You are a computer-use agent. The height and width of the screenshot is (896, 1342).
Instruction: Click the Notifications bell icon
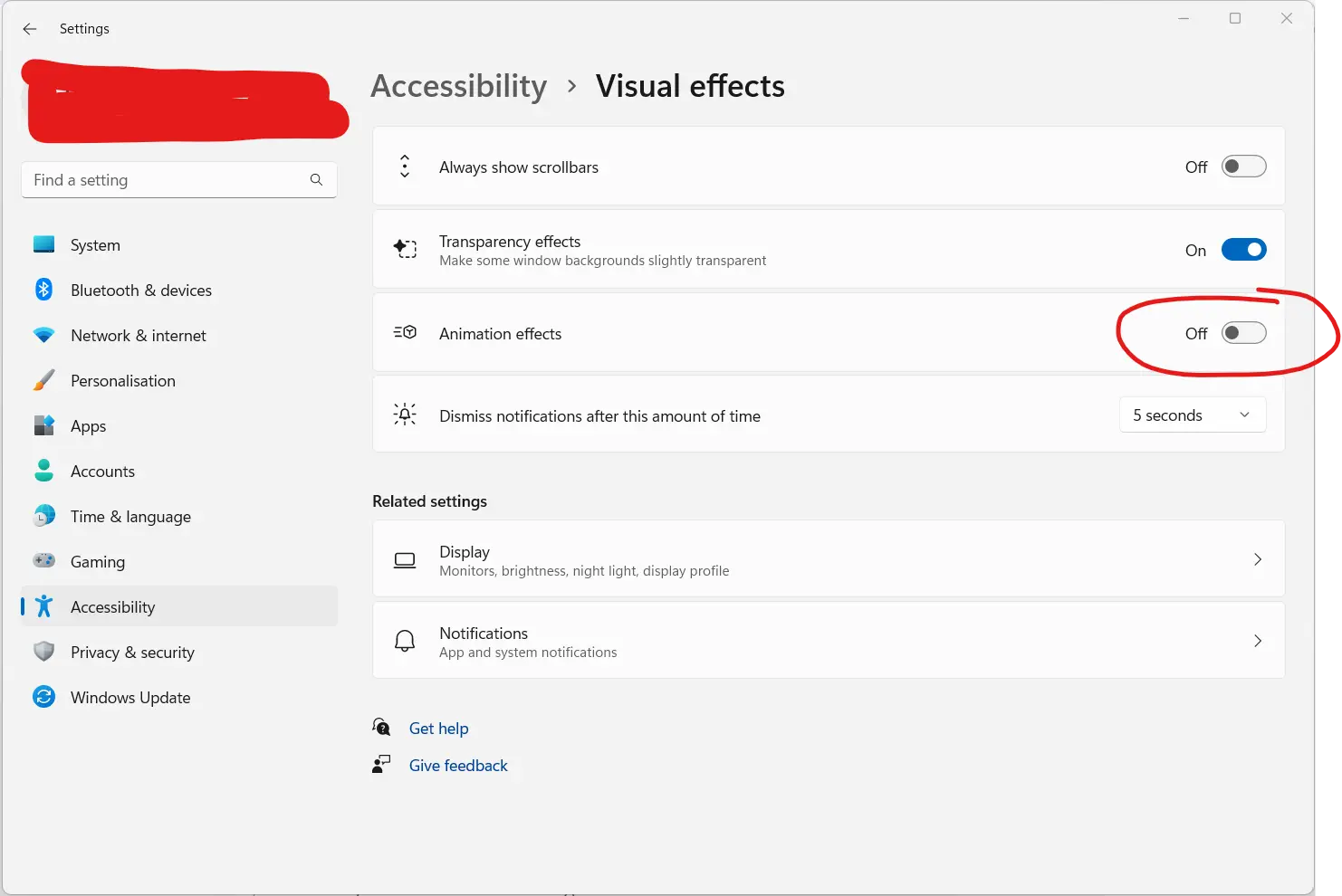(x=405, y=641)
